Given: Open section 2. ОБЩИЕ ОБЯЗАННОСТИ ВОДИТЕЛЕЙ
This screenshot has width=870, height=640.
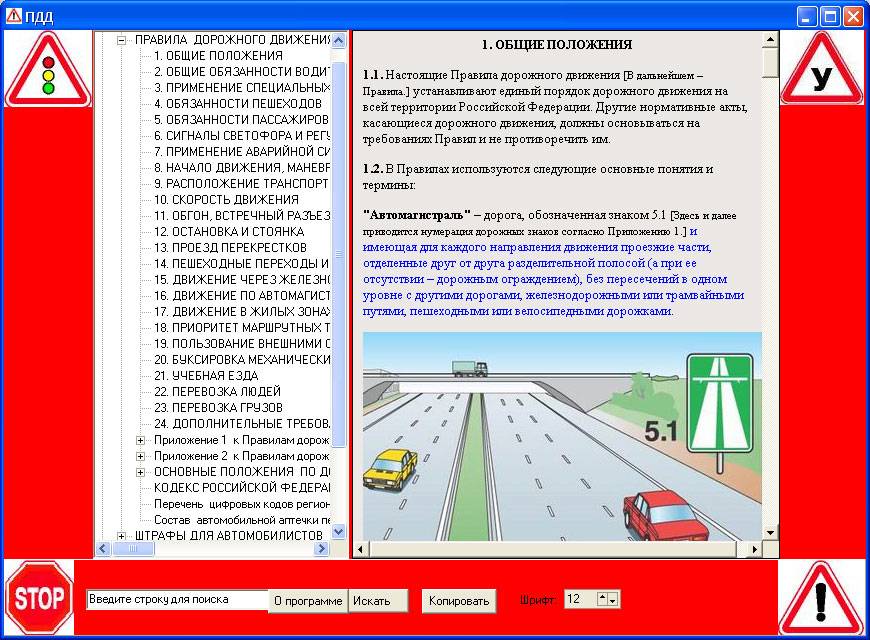Looking at the screenshot, I should click(x=241, y=72).
